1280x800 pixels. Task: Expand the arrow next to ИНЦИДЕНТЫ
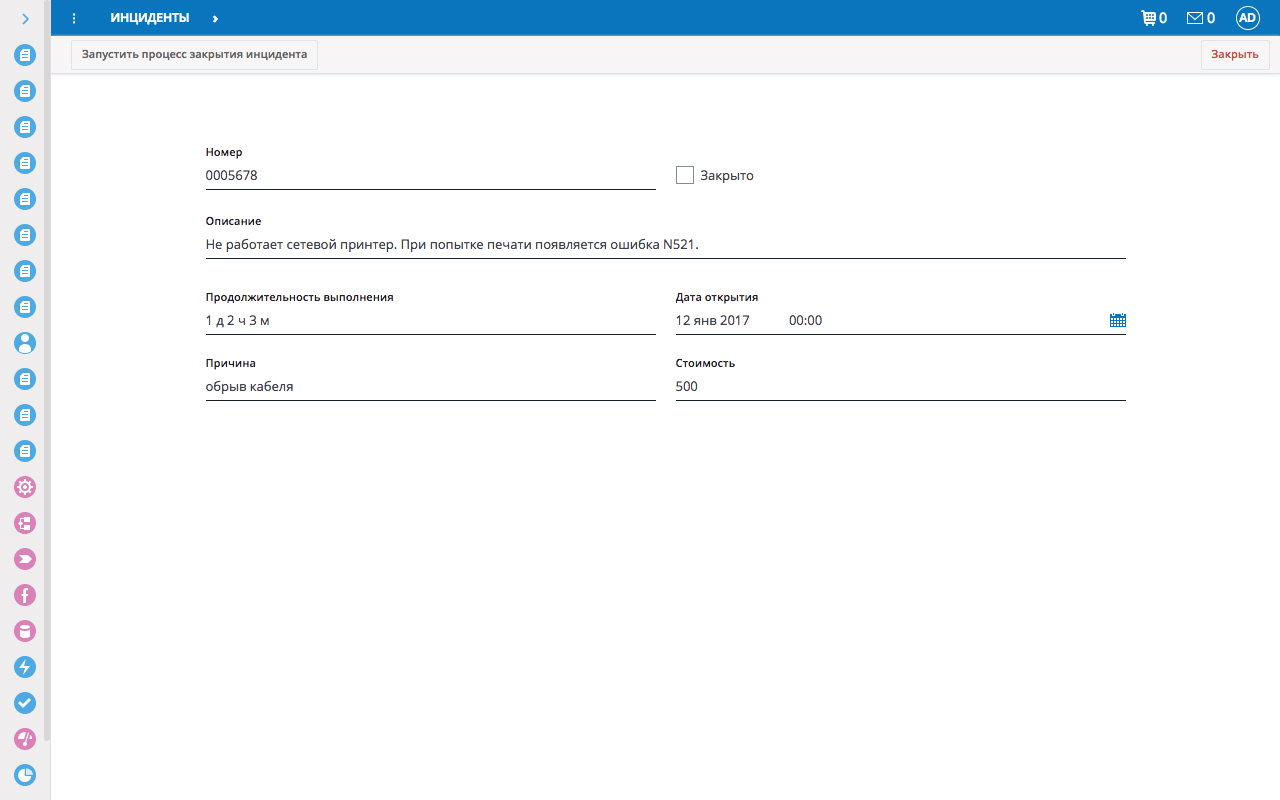(x=216, y=18)
